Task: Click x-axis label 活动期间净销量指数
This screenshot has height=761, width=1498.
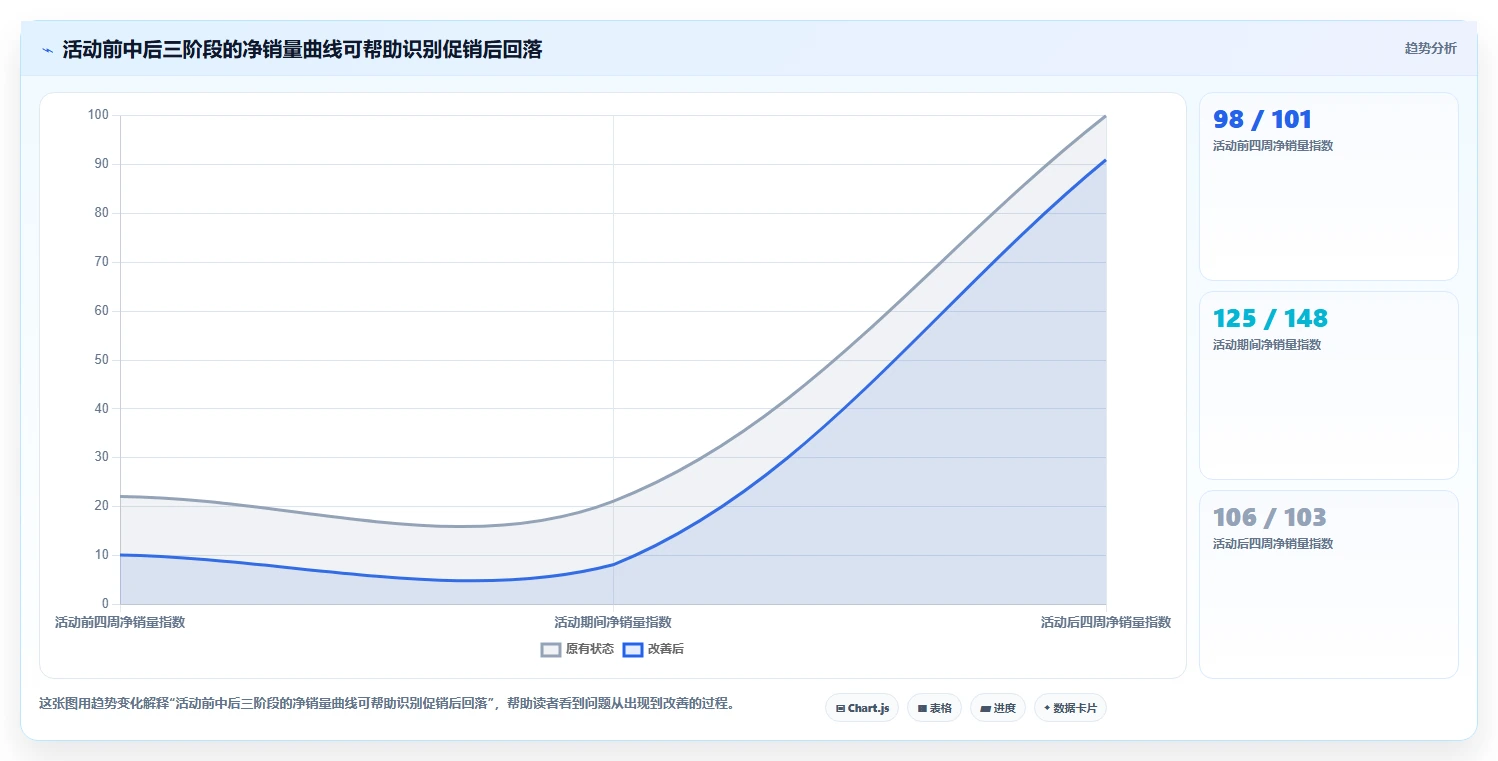Action: coord(613,622)
